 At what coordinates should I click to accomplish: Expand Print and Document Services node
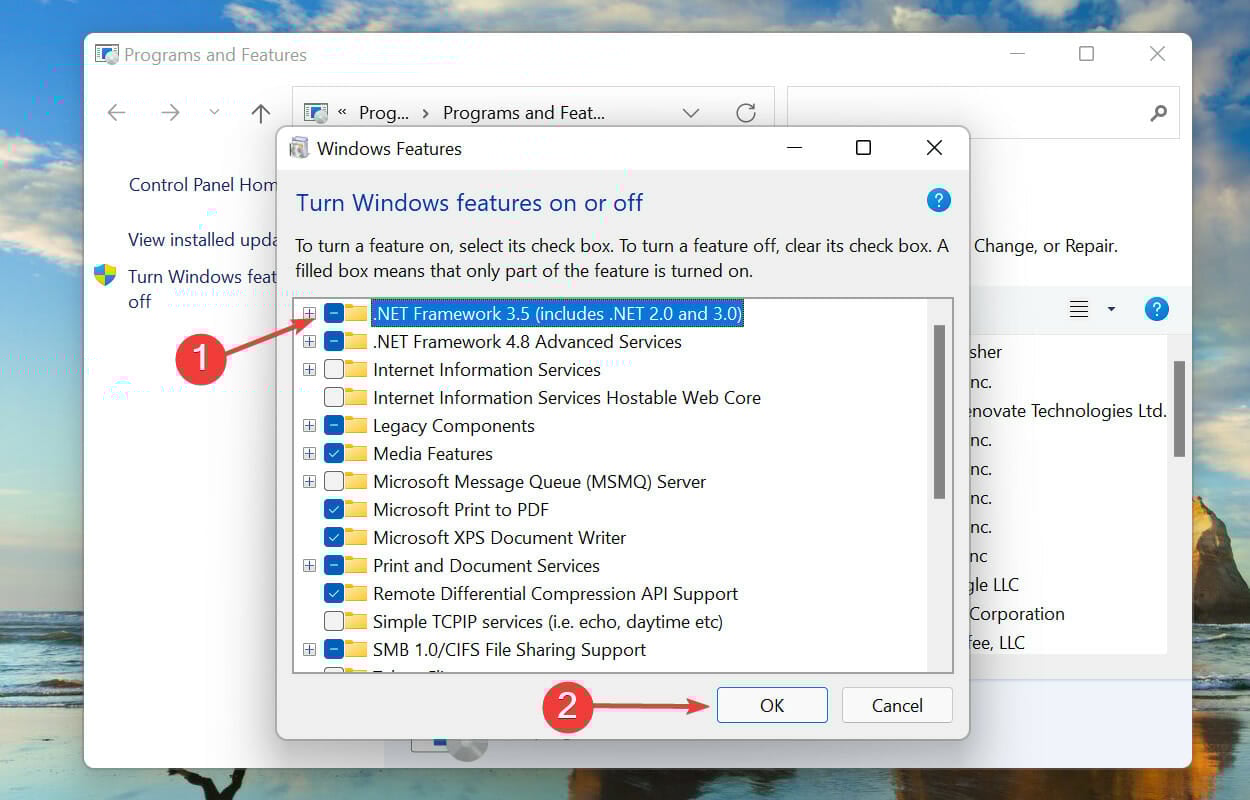click(x=309, y=565)
